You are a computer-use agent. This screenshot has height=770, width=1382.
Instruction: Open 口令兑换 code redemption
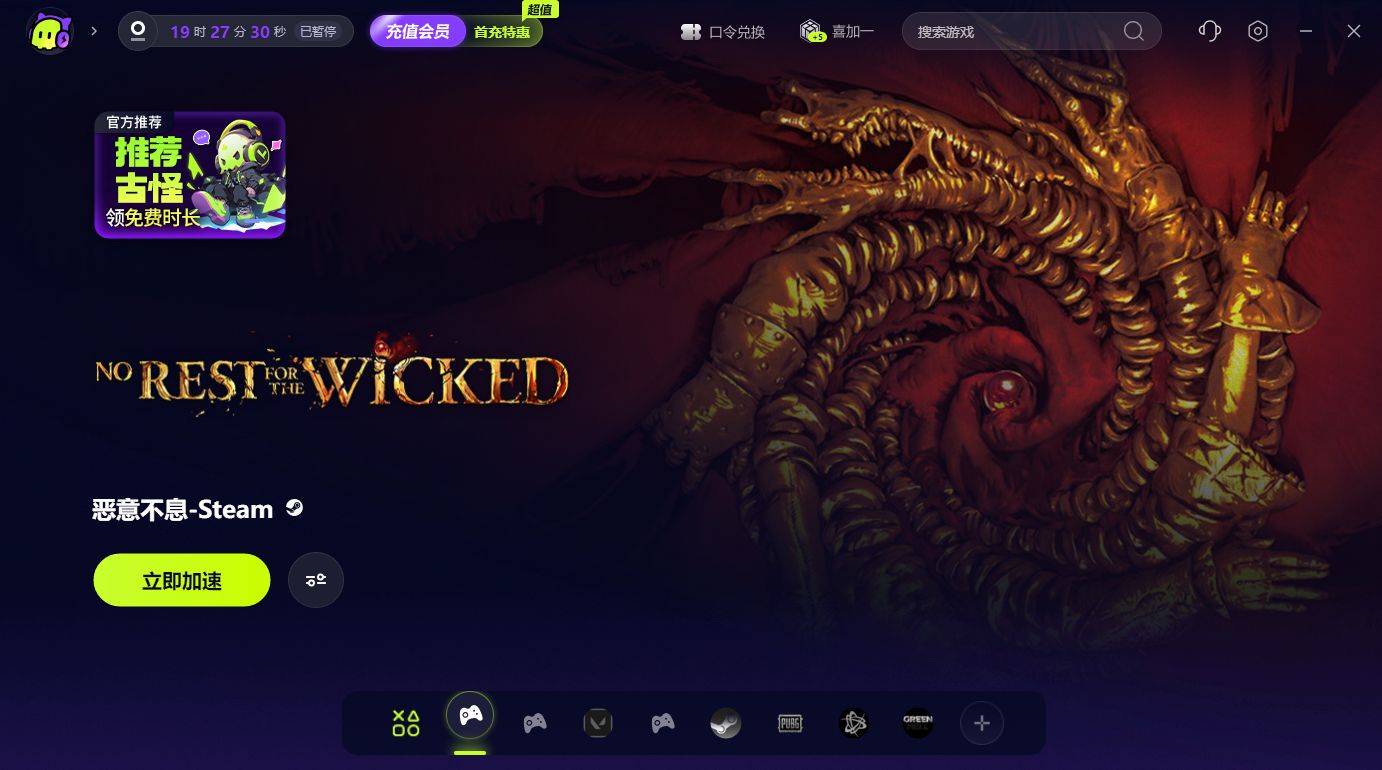722,32
